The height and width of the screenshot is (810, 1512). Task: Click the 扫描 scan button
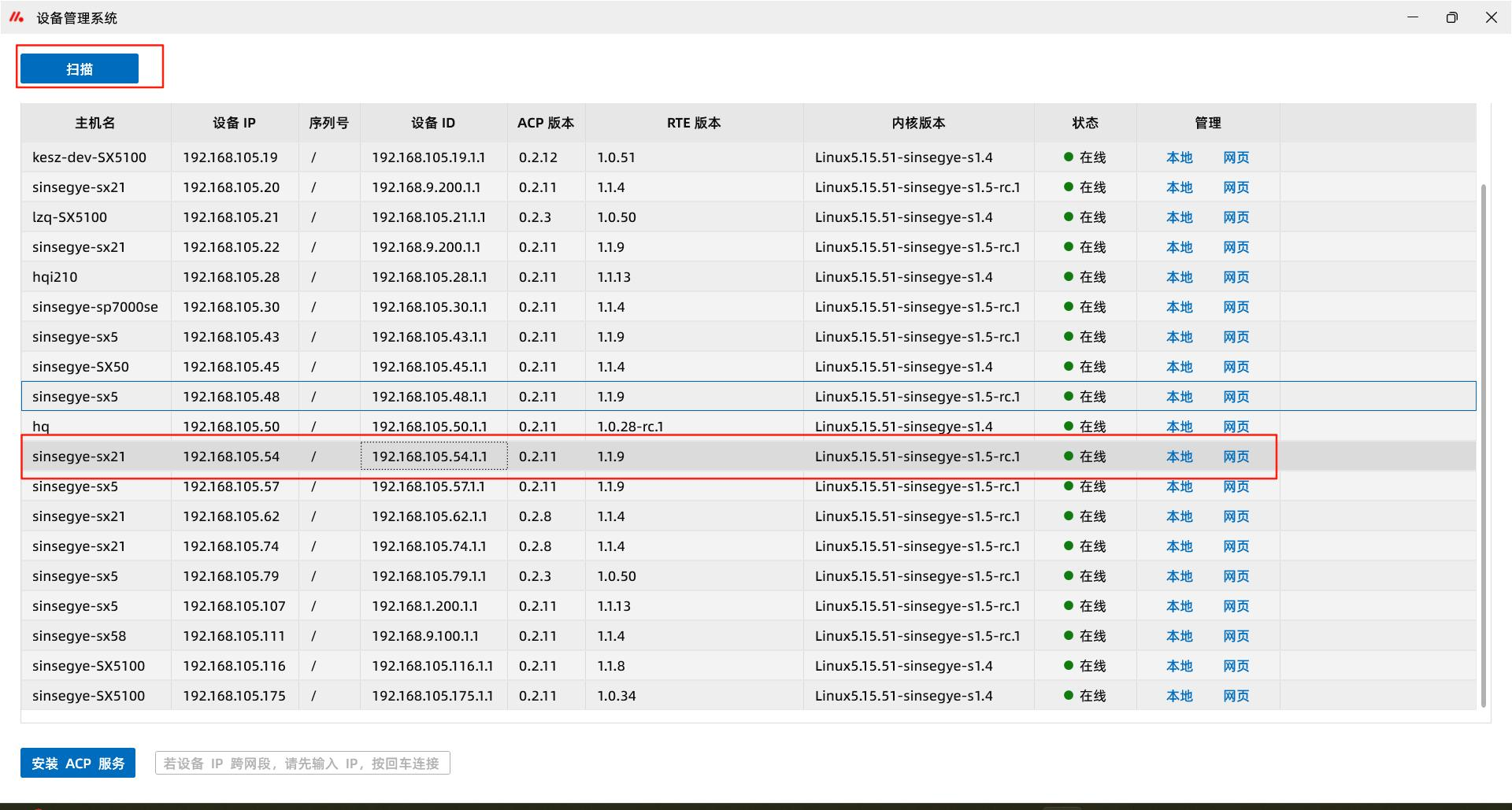pyautogui.click(x=80, y=68)
